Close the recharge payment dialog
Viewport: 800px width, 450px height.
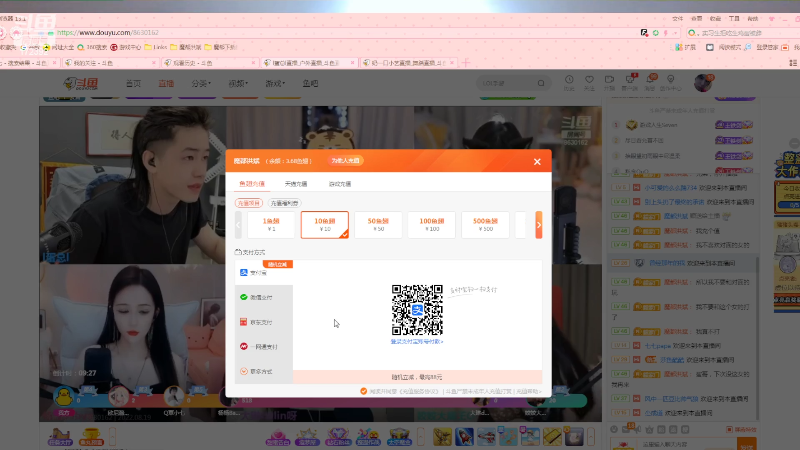[537, 162]
